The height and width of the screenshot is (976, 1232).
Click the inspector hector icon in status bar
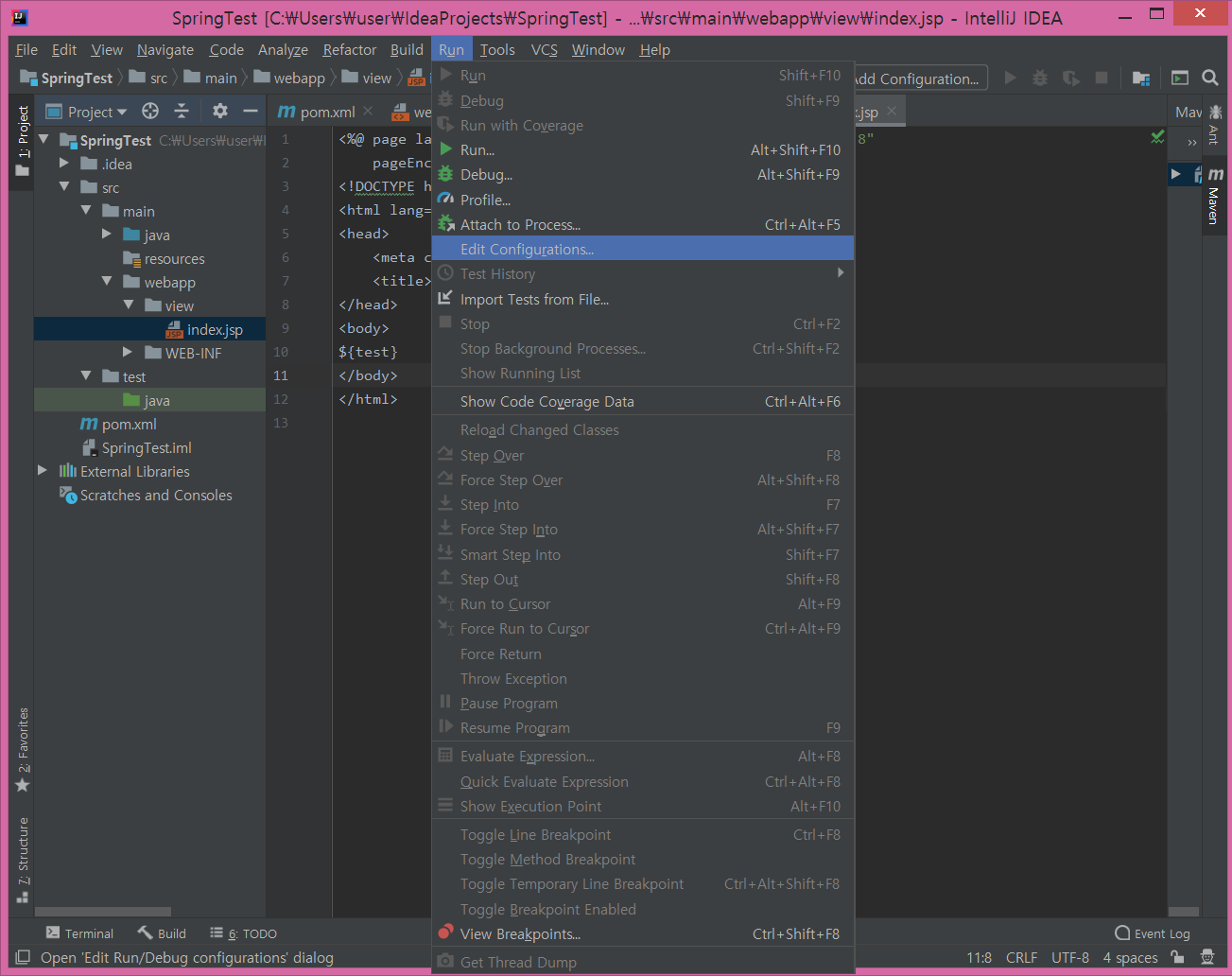coord(1207,957)
